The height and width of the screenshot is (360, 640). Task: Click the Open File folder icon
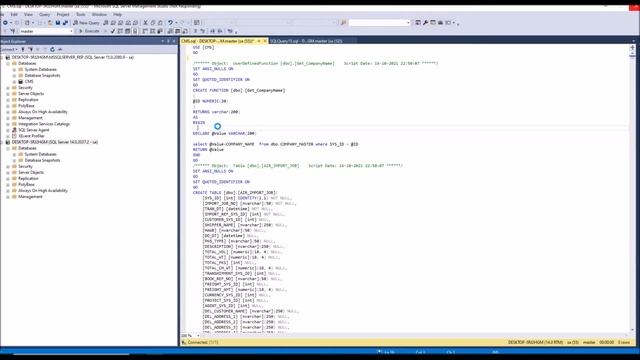click(50, 23)
